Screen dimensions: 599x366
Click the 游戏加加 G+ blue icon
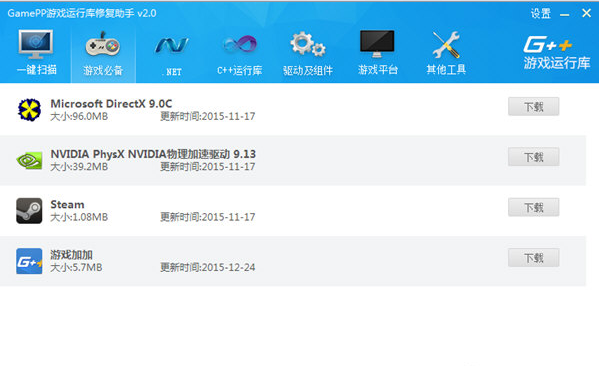point(29,261)
